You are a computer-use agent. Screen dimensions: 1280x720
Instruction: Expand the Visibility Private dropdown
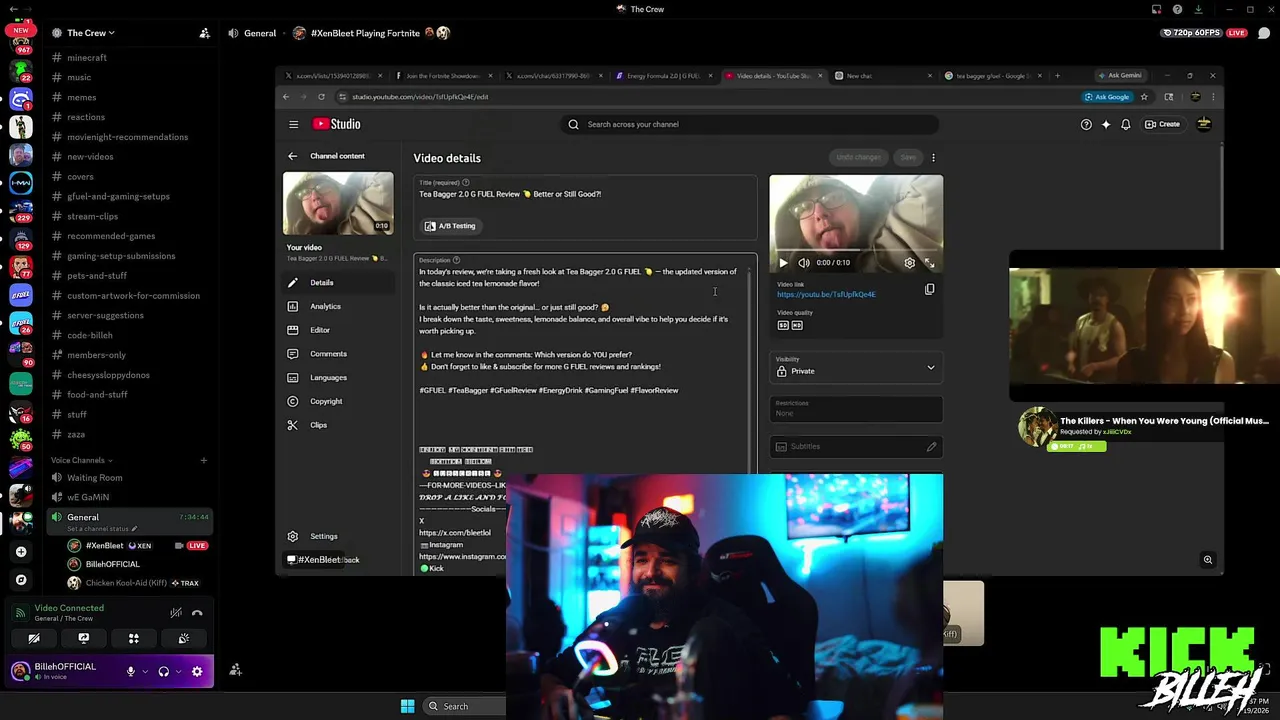(856, 367)
